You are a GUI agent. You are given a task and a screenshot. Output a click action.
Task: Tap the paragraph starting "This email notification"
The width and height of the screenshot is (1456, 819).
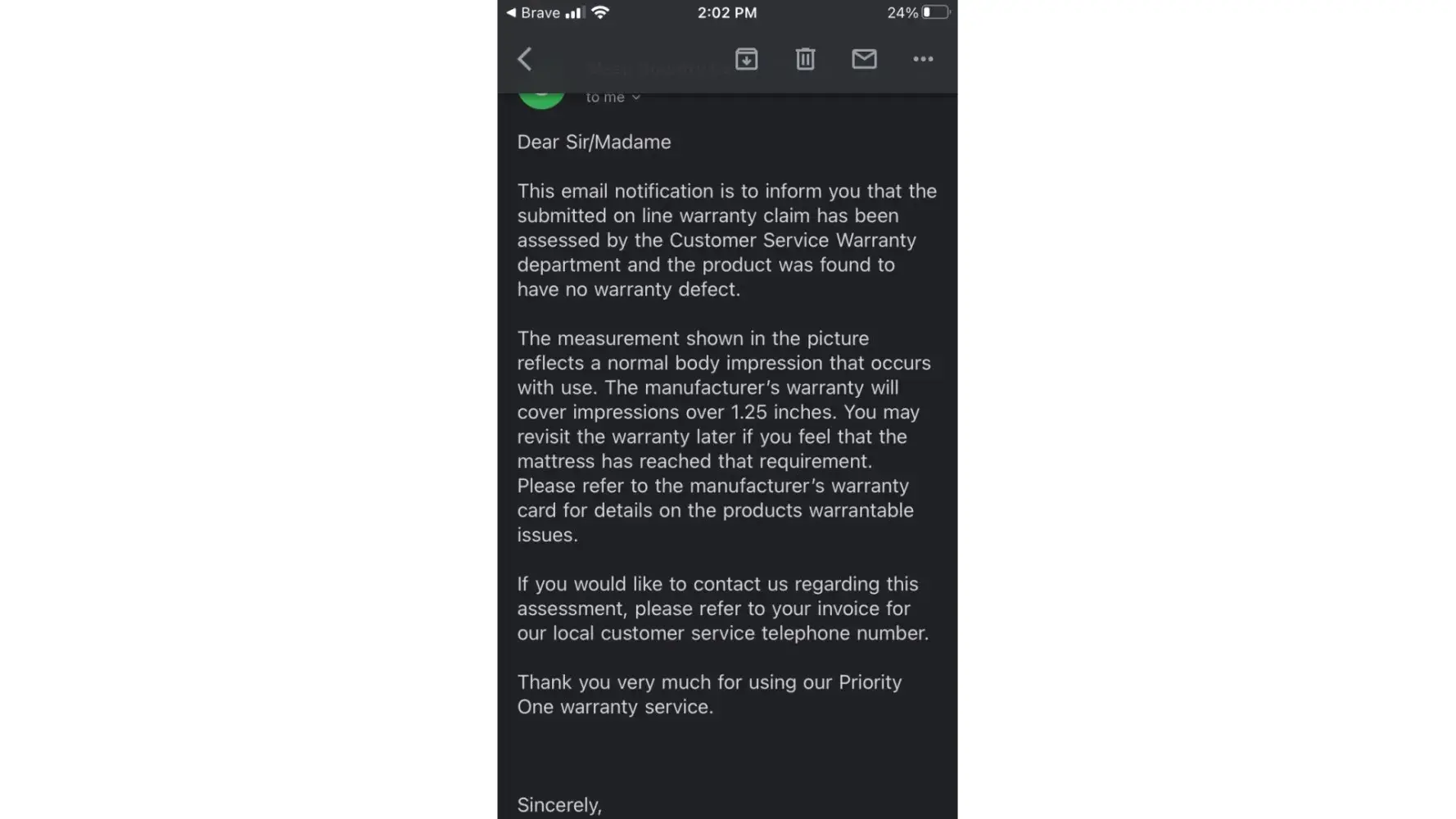[x=726, y=240]
